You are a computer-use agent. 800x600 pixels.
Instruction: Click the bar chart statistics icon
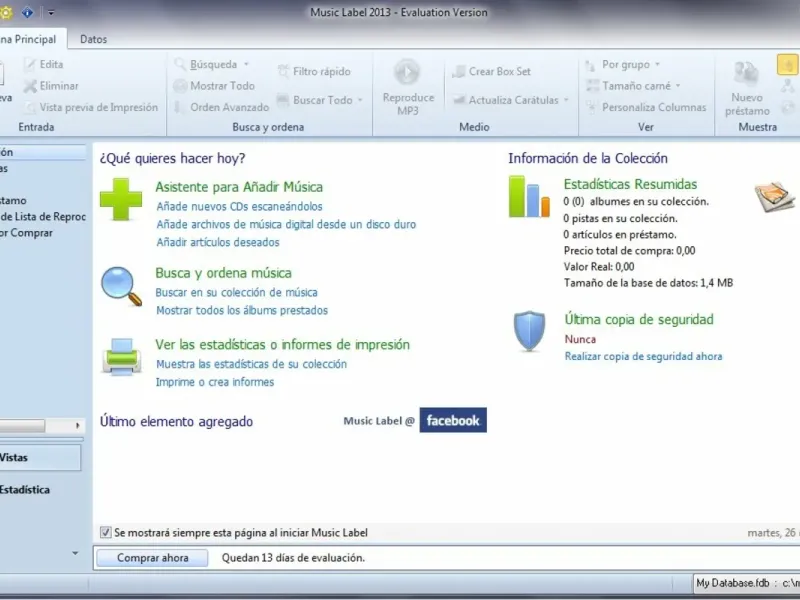(529, 197)
